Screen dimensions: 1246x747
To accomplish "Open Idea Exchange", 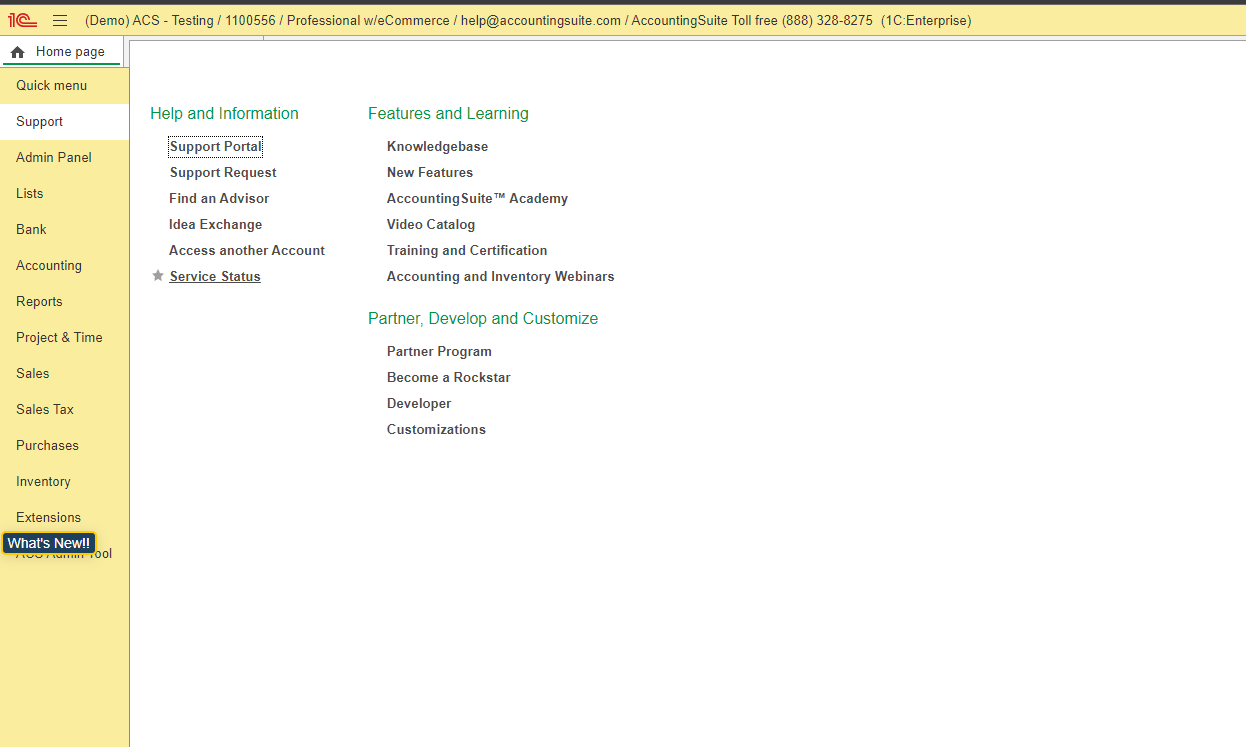I will point(215,225).
